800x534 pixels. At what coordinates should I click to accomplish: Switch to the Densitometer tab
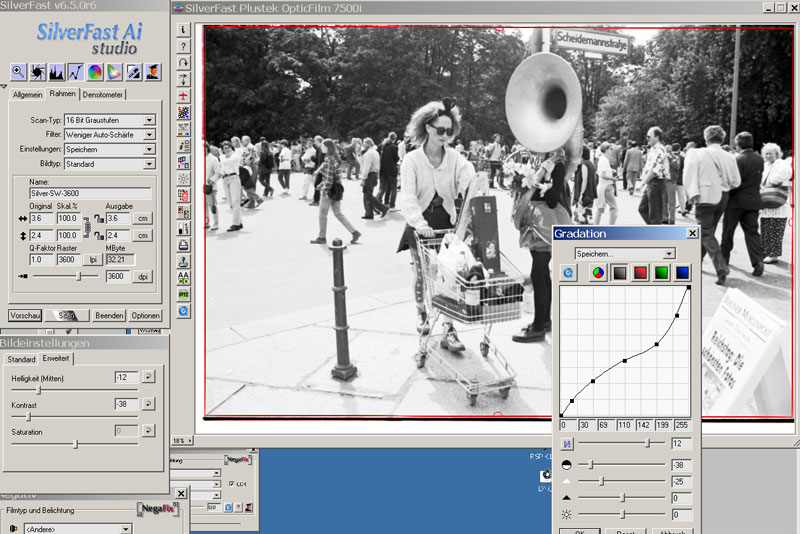click(103, 94)
